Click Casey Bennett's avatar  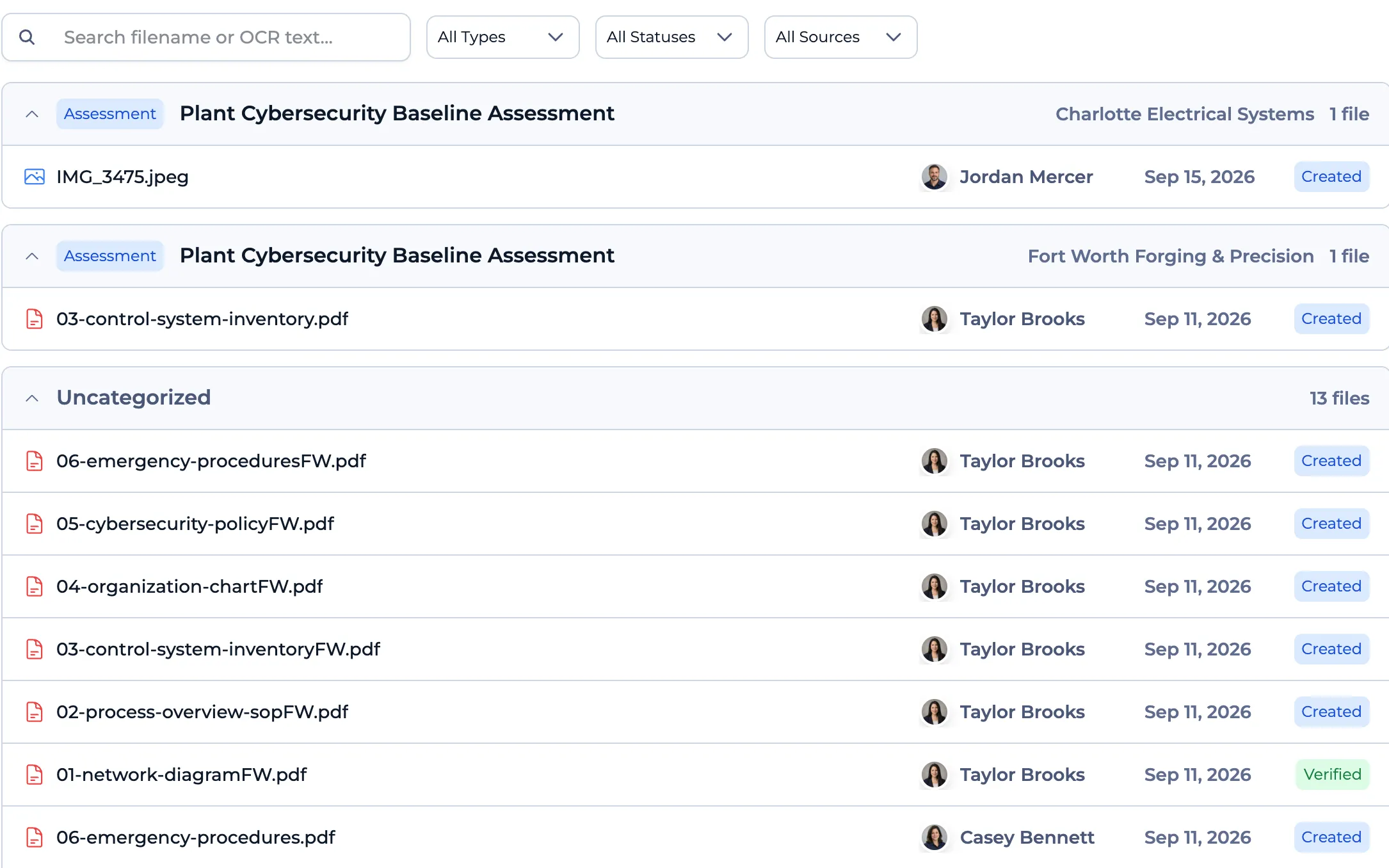tap(935, 837)
